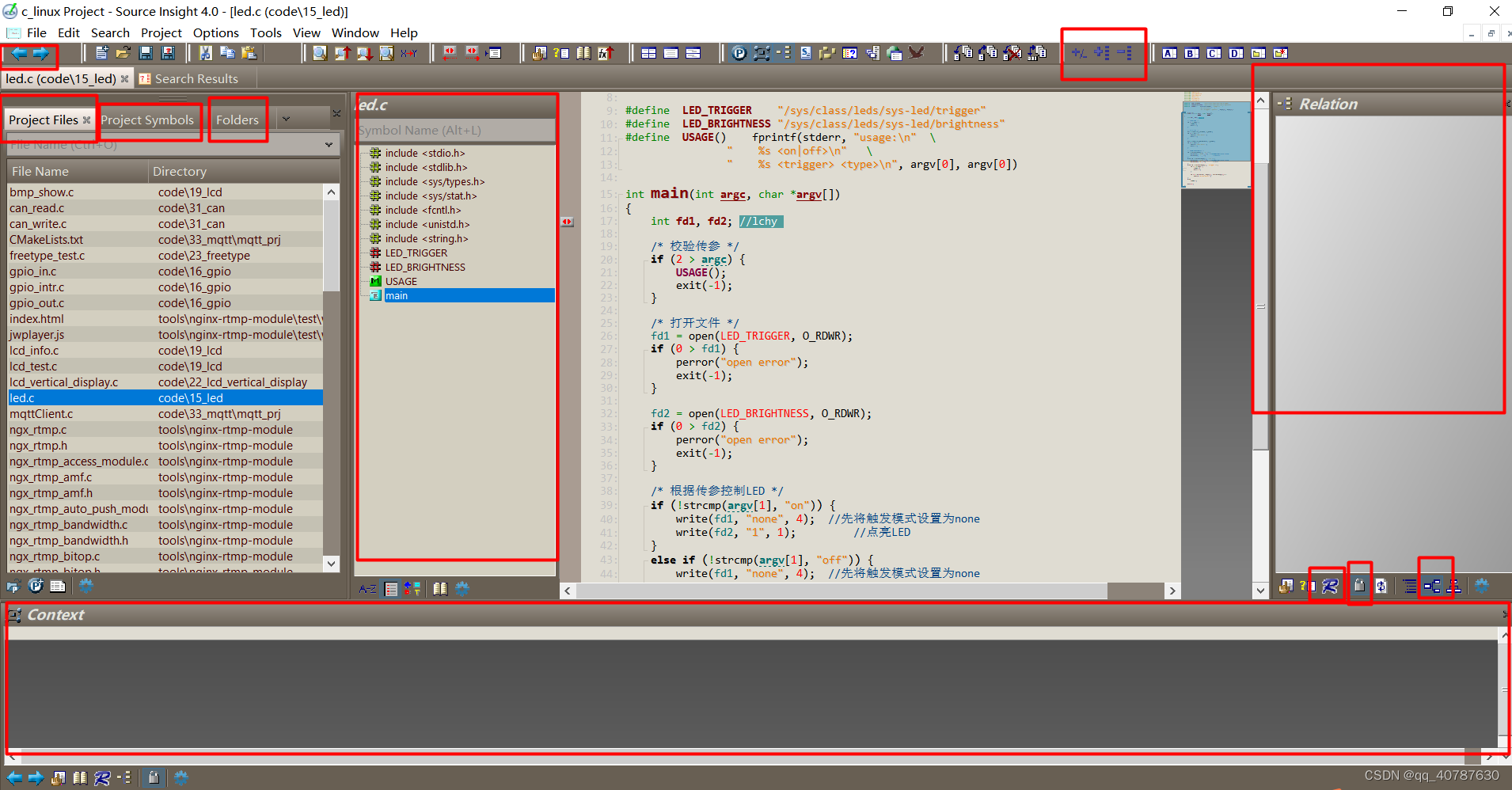Viewport: 1512px width, 790px height.
Task: Toggle the Relation panel lock icon
Action: (x=1359, y=586)
